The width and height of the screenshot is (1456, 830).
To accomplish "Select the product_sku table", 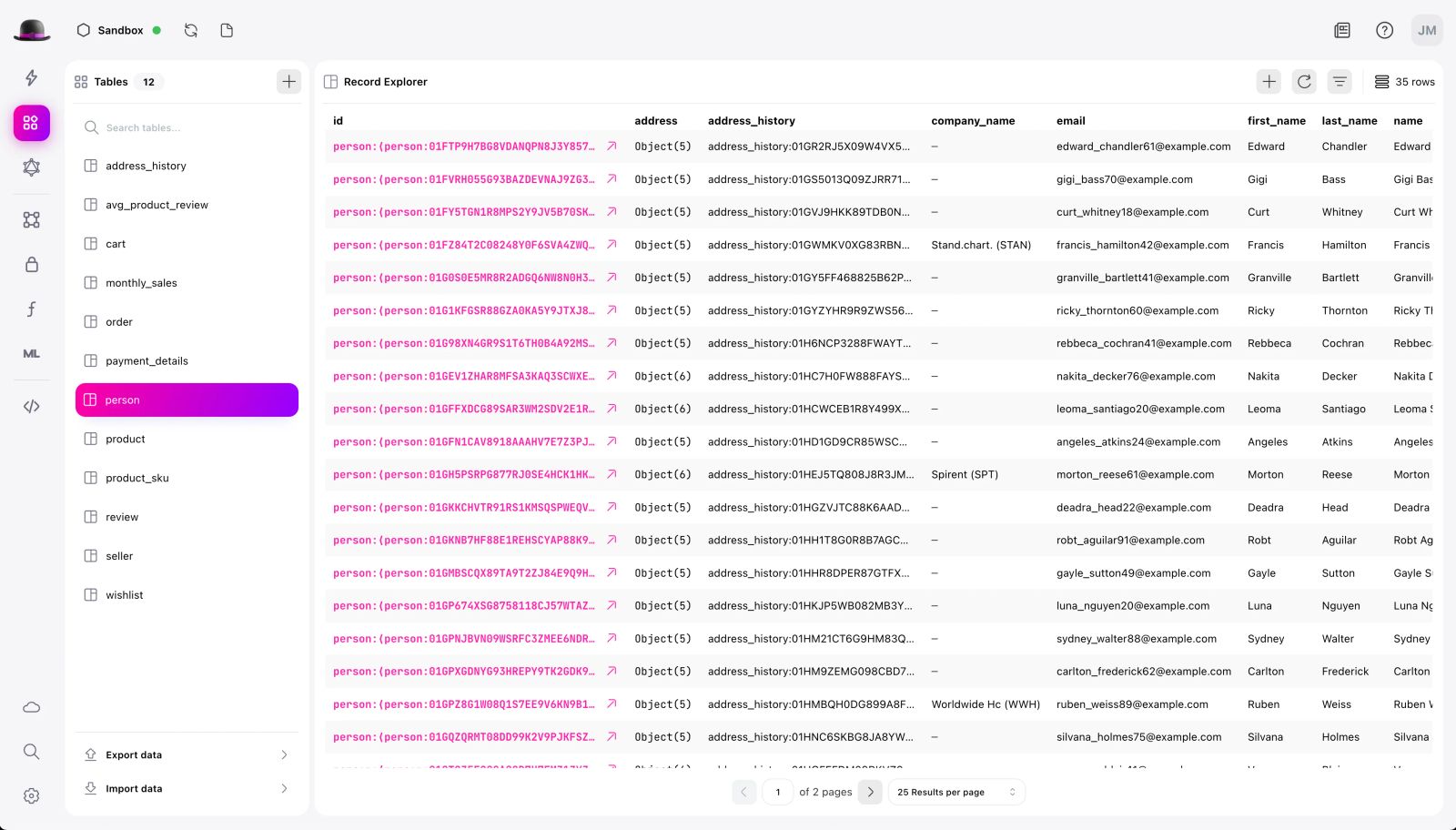I will click(137, 478).
